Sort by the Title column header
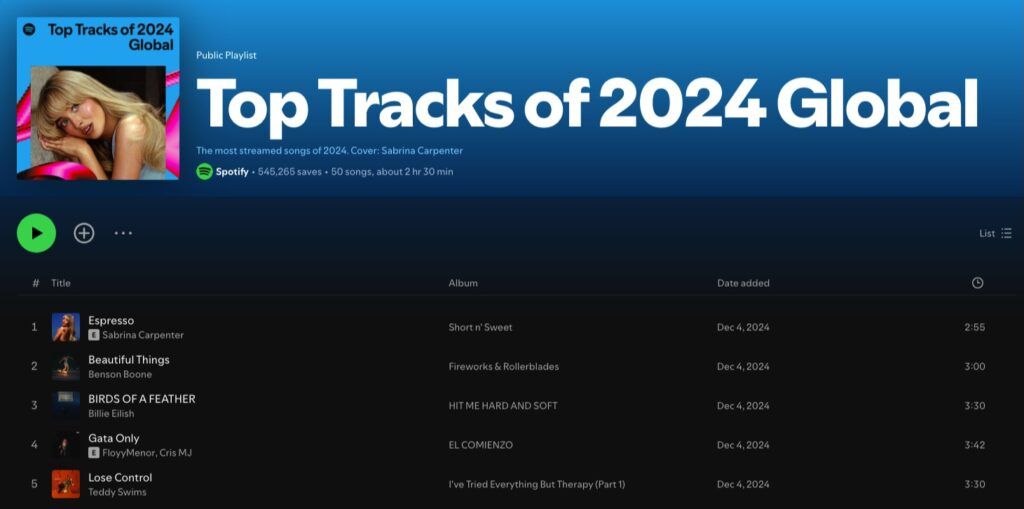The image size is (1024, 509). click(x=61, y=283)
